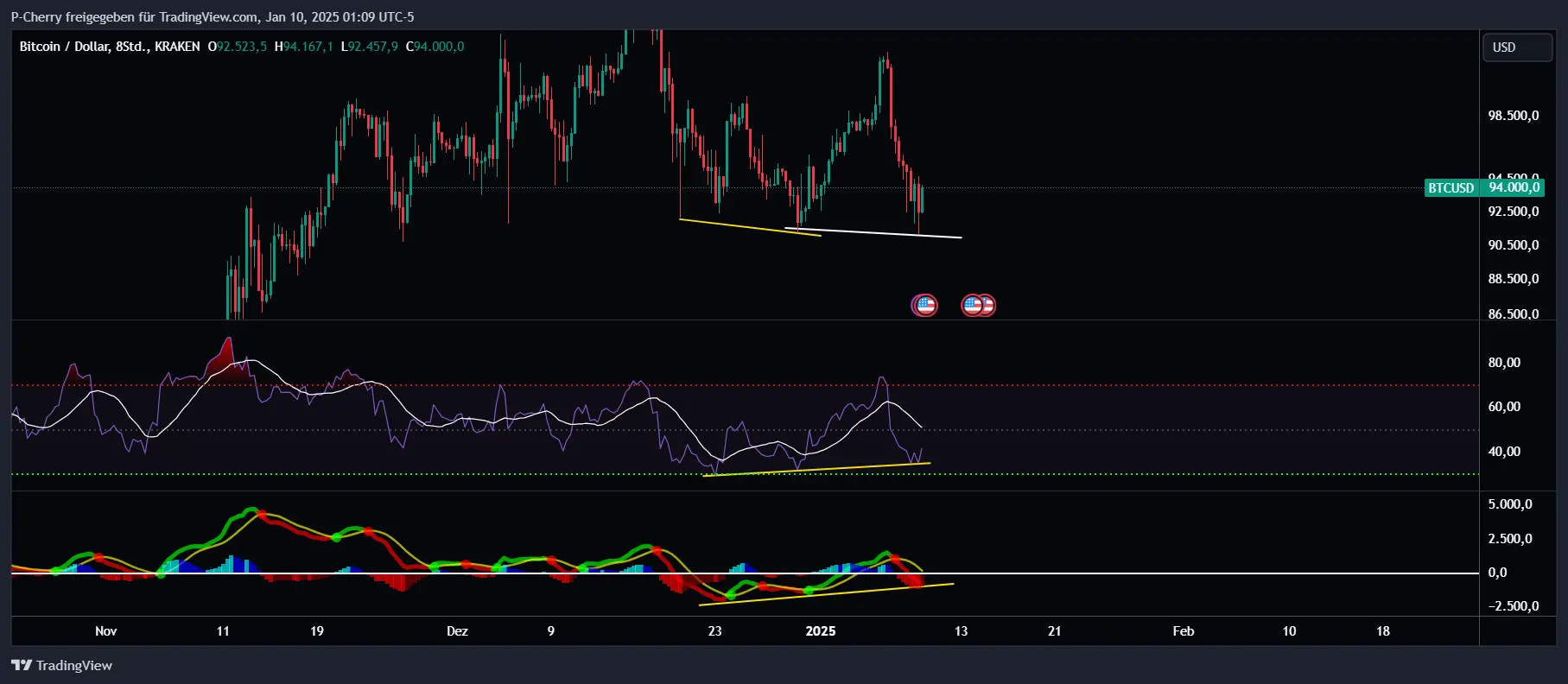Viewport: 1568px width, 684px height.
Task: Click the 40,00 RSI axis label
Action: pos(1504,452)
